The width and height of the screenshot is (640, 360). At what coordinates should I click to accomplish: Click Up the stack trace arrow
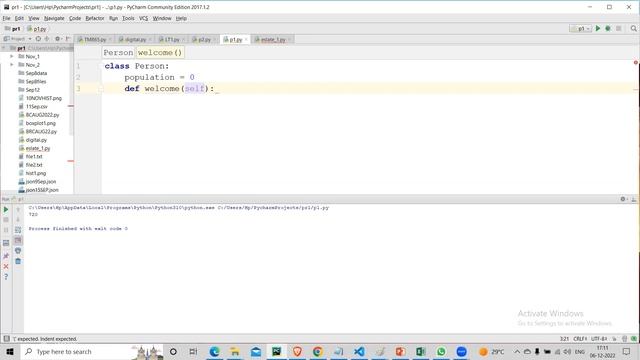point(18,209)
